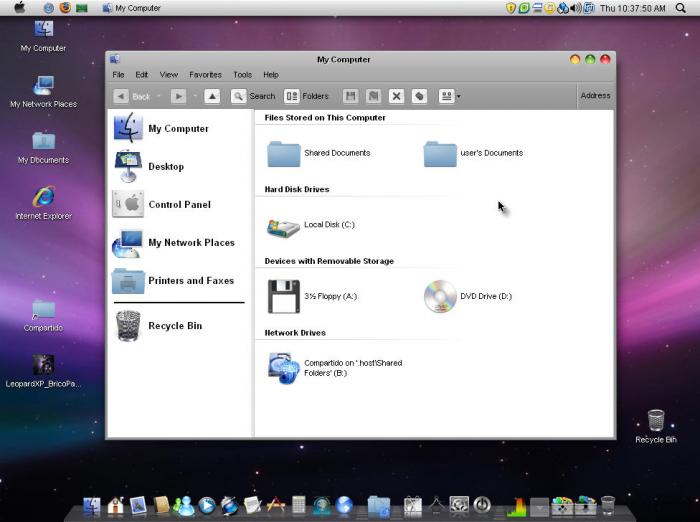Select the 3½ Floppy (A:) drive
This screenshot has width=700, height=522.
tap(312, 296)
